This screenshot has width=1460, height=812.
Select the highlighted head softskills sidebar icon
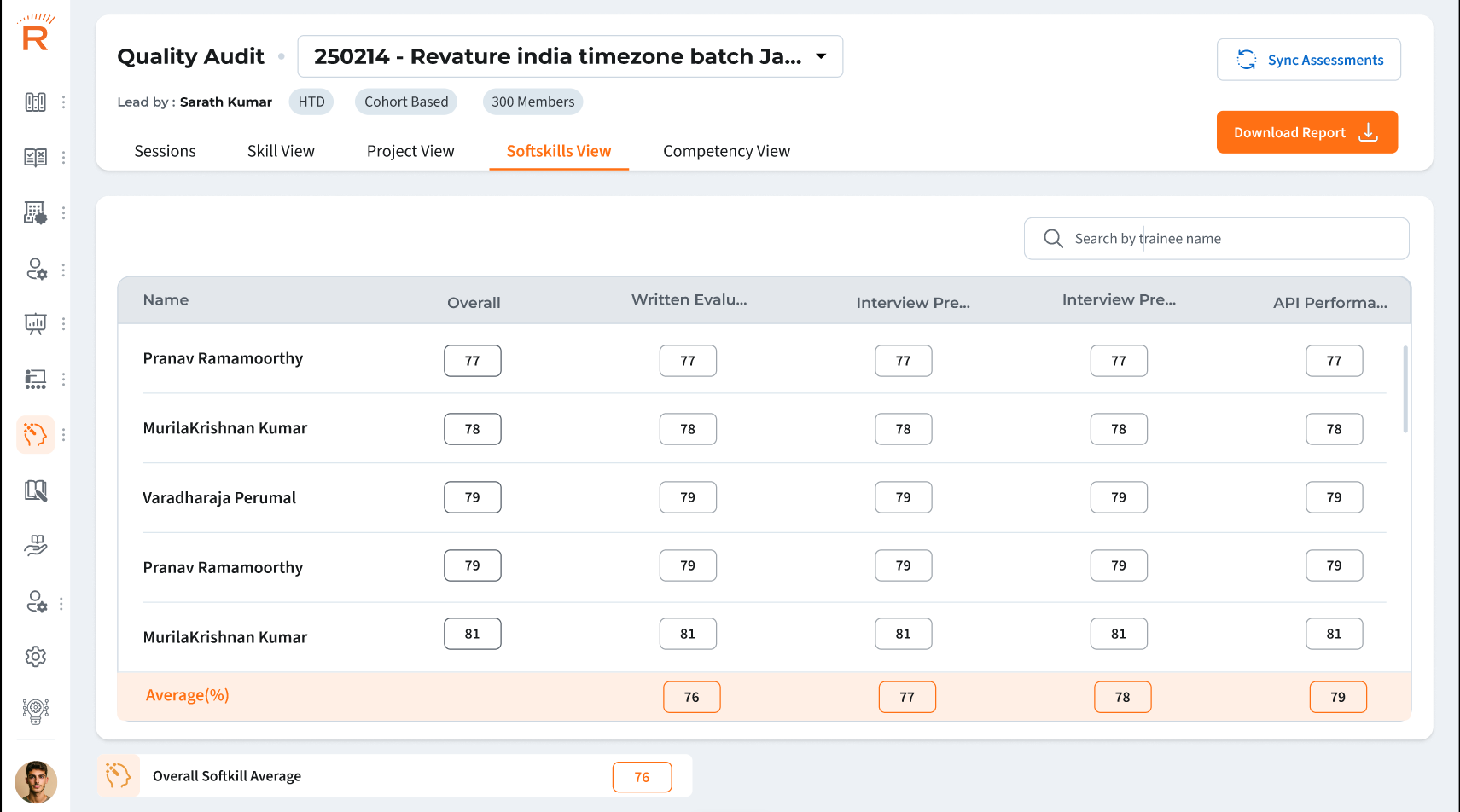[35, 435]
